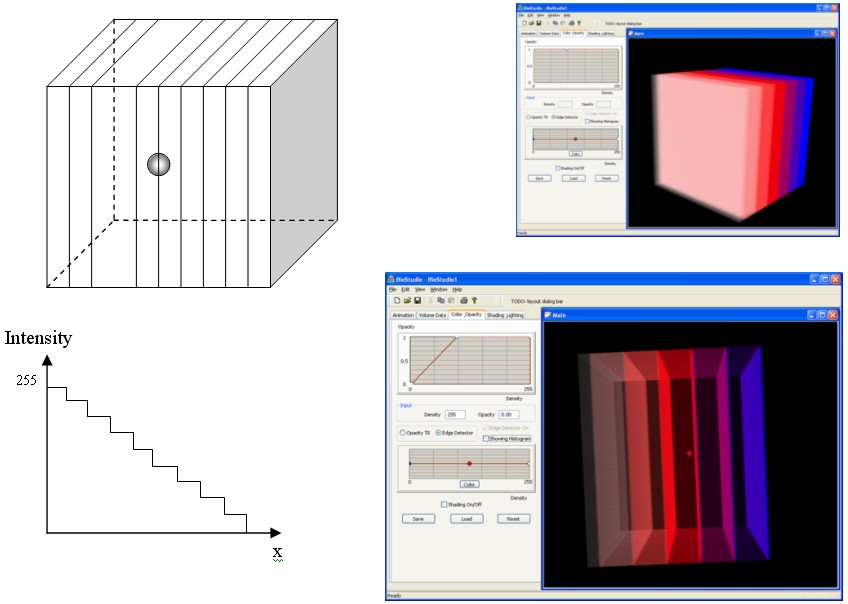The image size is (848, 604).
Task: Open Help menu in larger BioStudio window
Action: pos(458,290)
